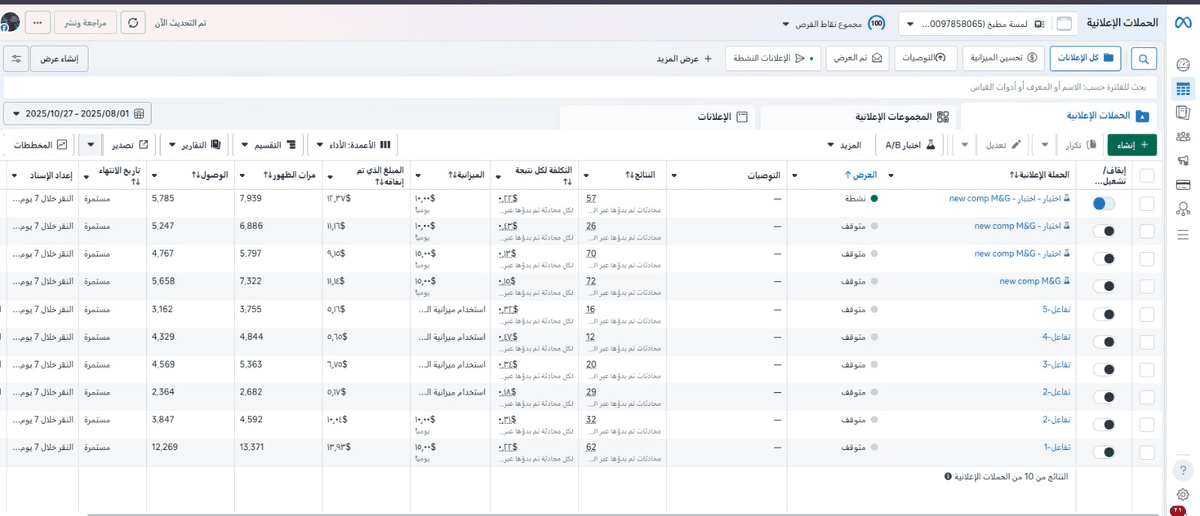
Task: Enable the تفاعل-5 campaign toggle
Action: [1104, 314]
